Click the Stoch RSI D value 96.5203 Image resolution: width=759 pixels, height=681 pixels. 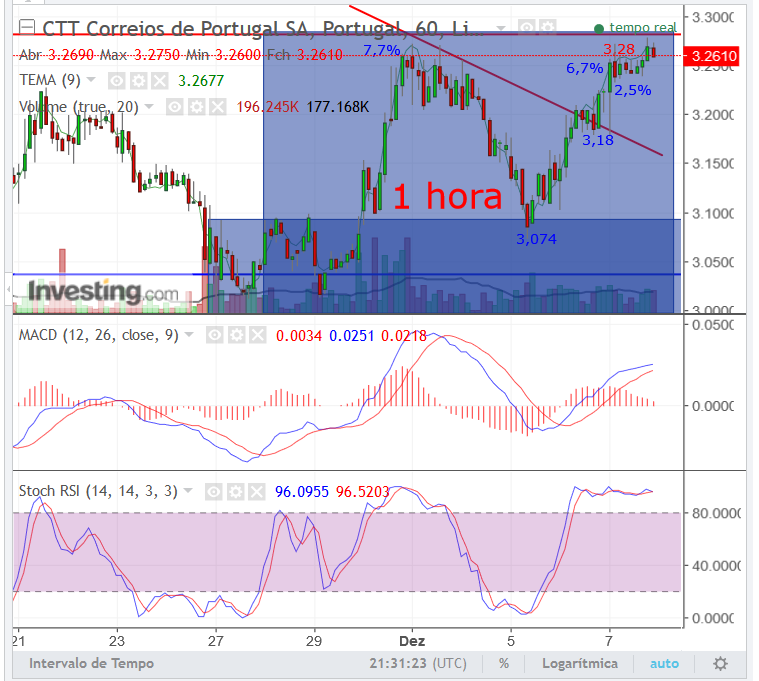[363, 492]
